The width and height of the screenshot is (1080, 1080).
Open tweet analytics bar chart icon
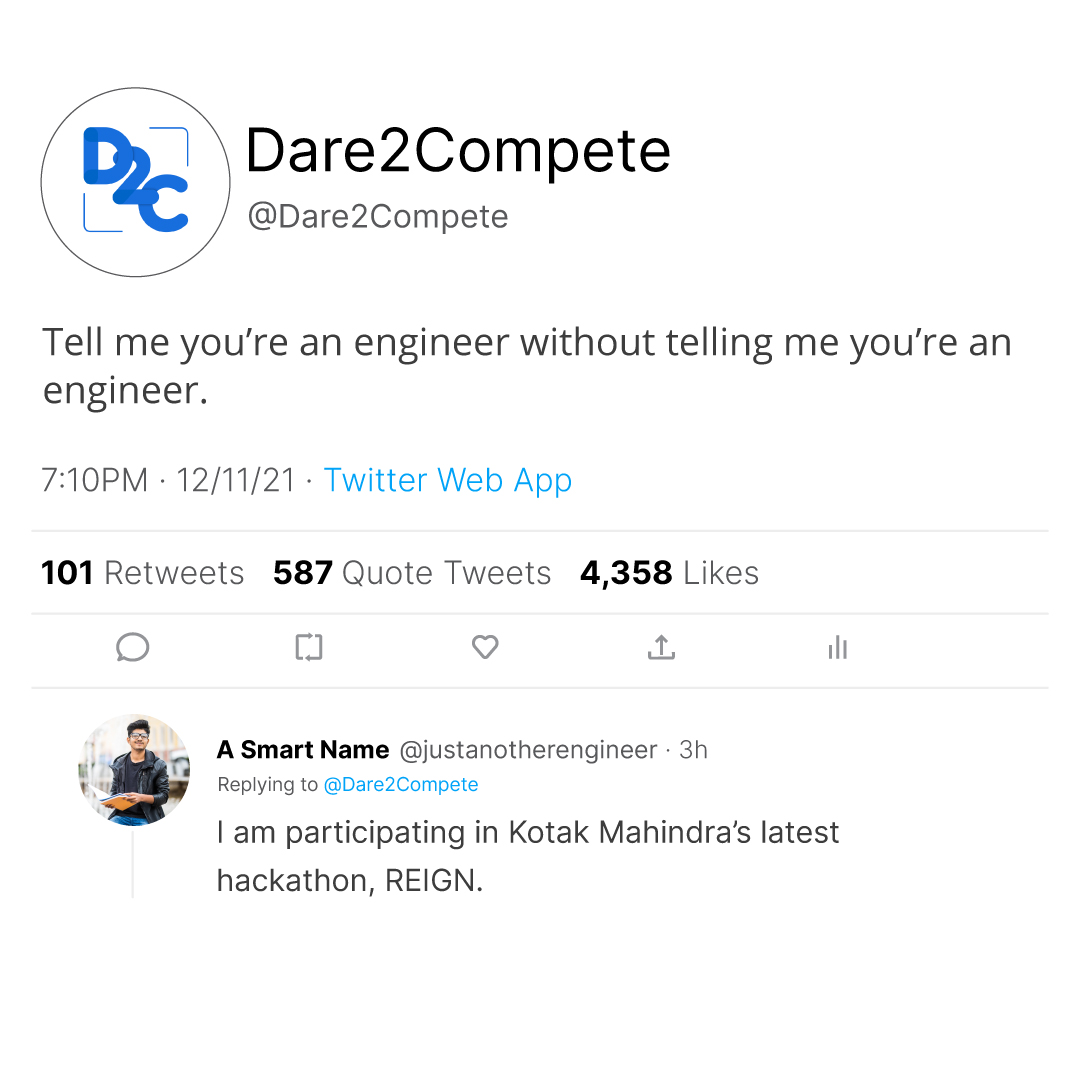tap(838, 648)
